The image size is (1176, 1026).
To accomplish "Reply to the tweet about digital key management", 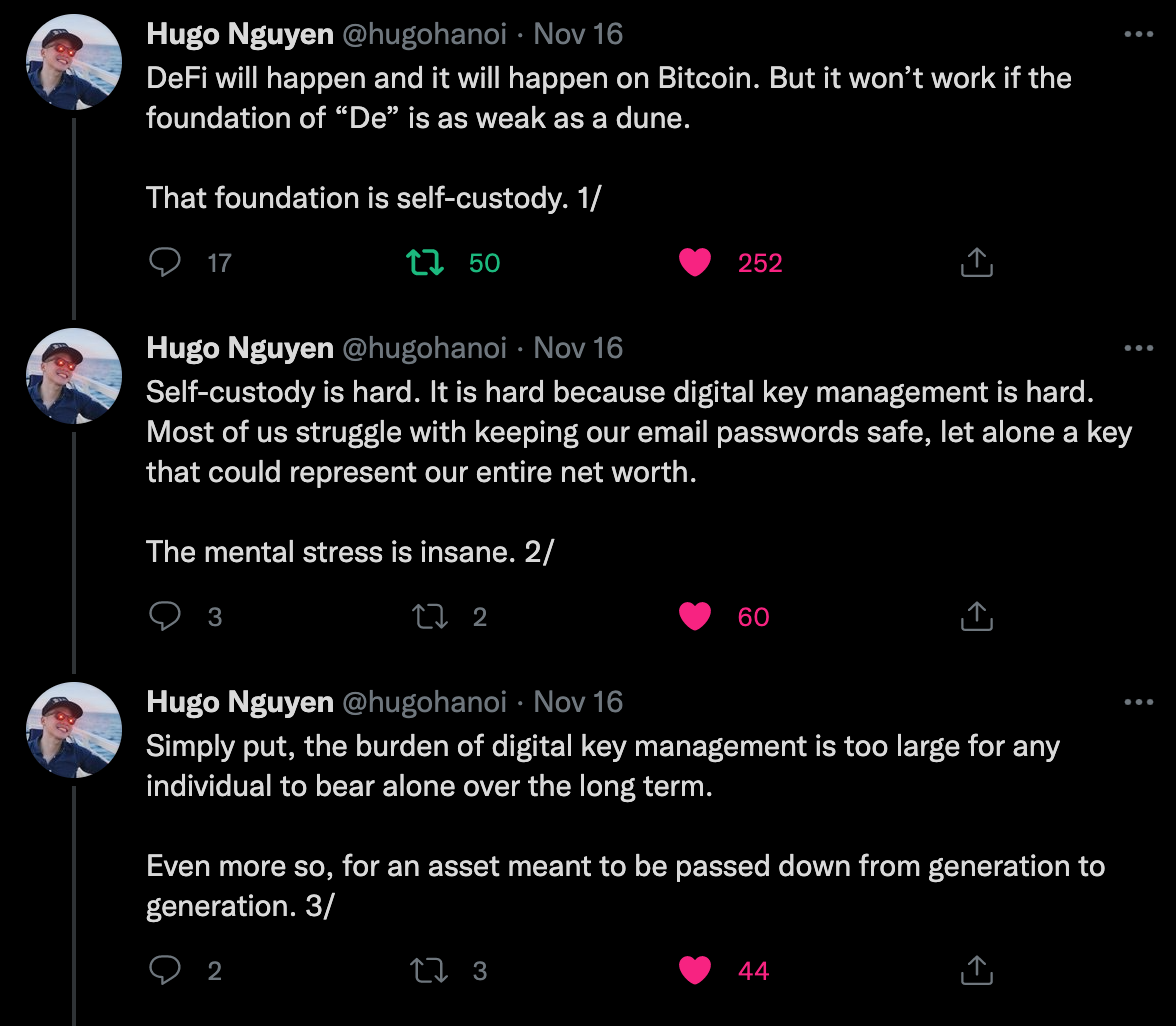I will click(166, 970).
